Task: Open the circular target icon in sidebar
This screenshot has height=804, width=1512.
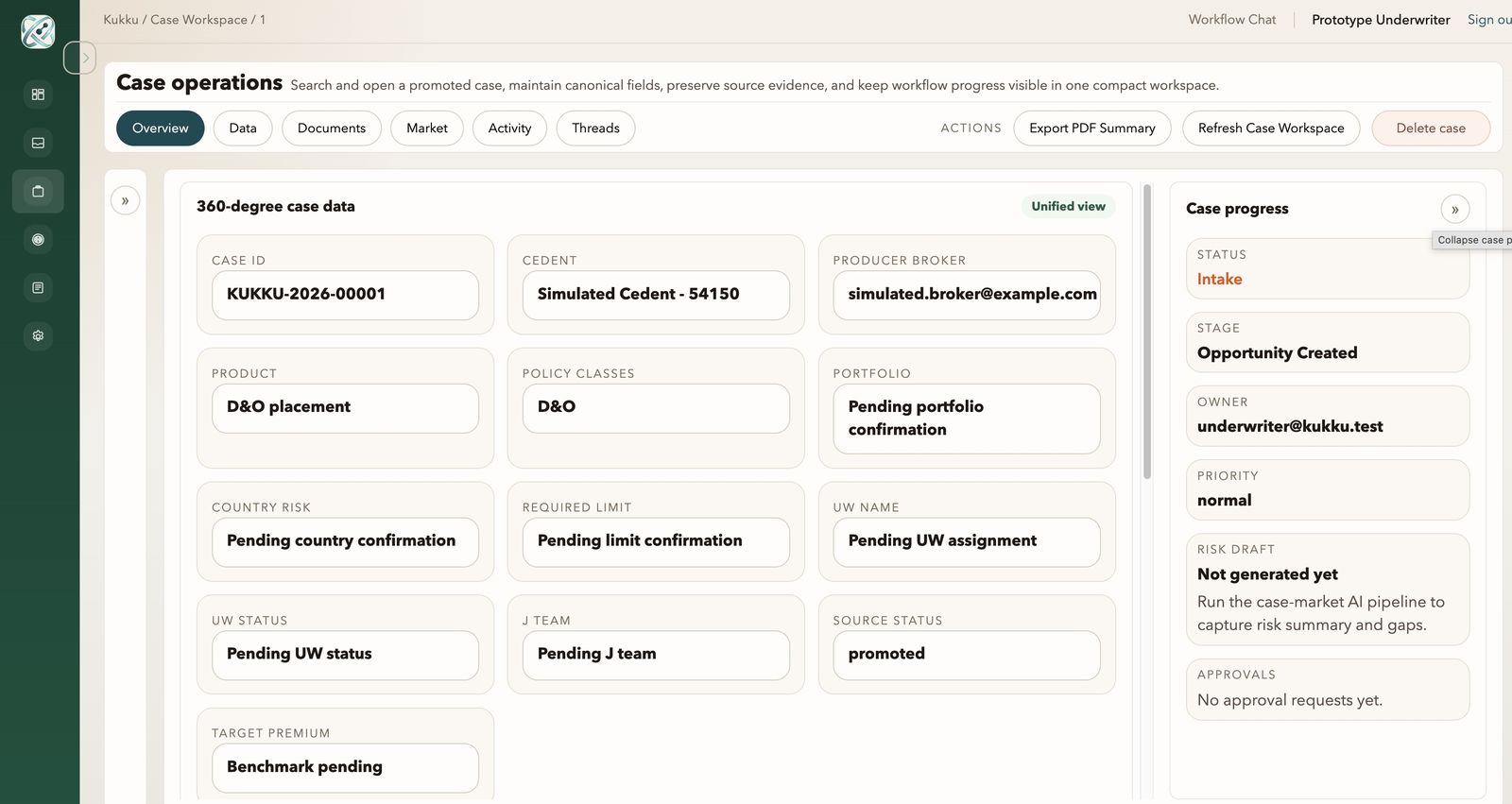Action: click(x=38, y=239)
